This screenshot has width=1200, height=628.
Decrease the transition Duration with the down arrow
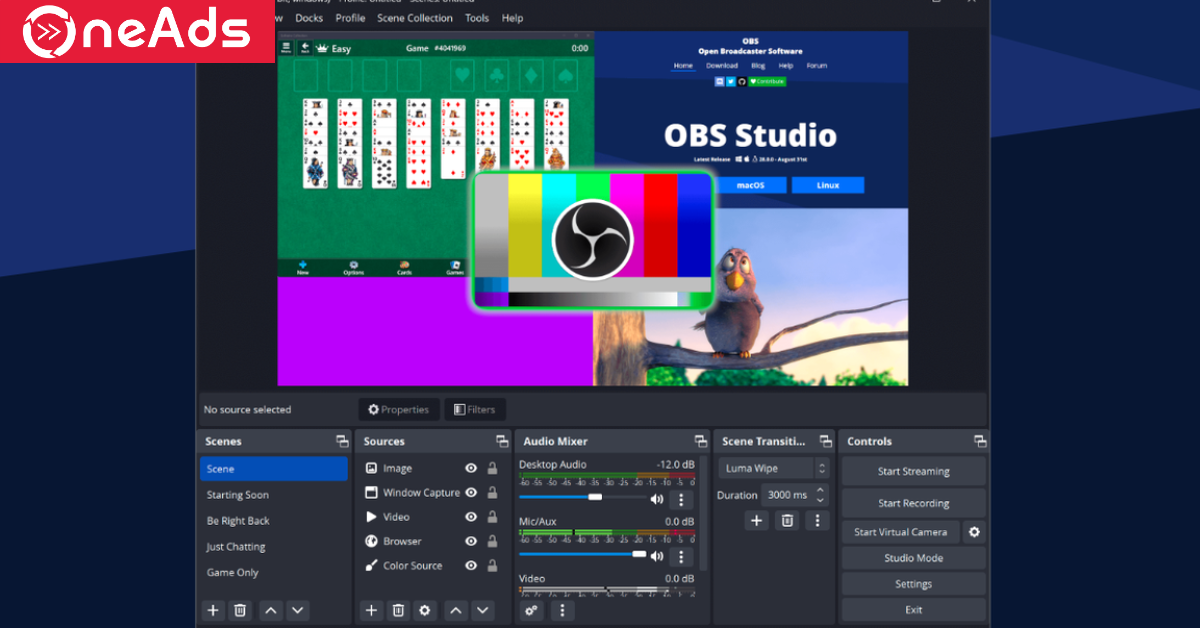click(821, 500)
